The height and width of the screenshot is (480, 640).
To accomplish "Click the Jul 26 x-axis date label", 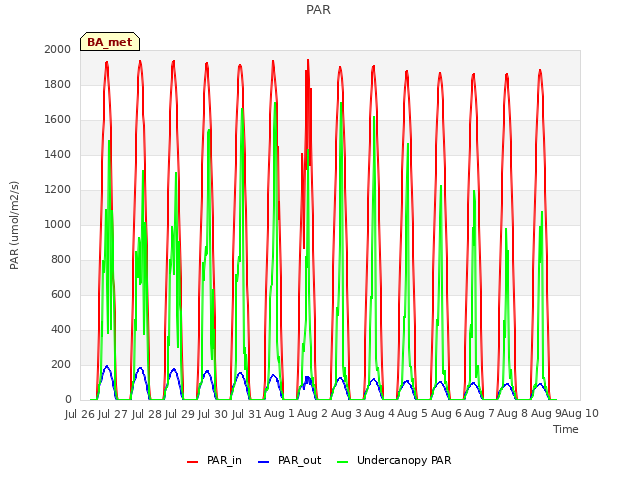I will coord(80,414).
